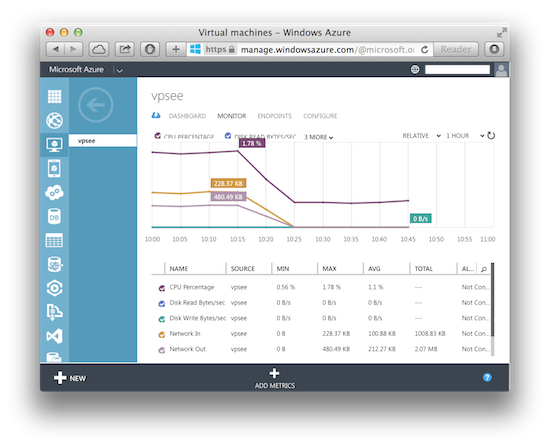Open the RELATIVE display mode dropdown
Screen dimensions: 550x447
click(x=421, y=136)
